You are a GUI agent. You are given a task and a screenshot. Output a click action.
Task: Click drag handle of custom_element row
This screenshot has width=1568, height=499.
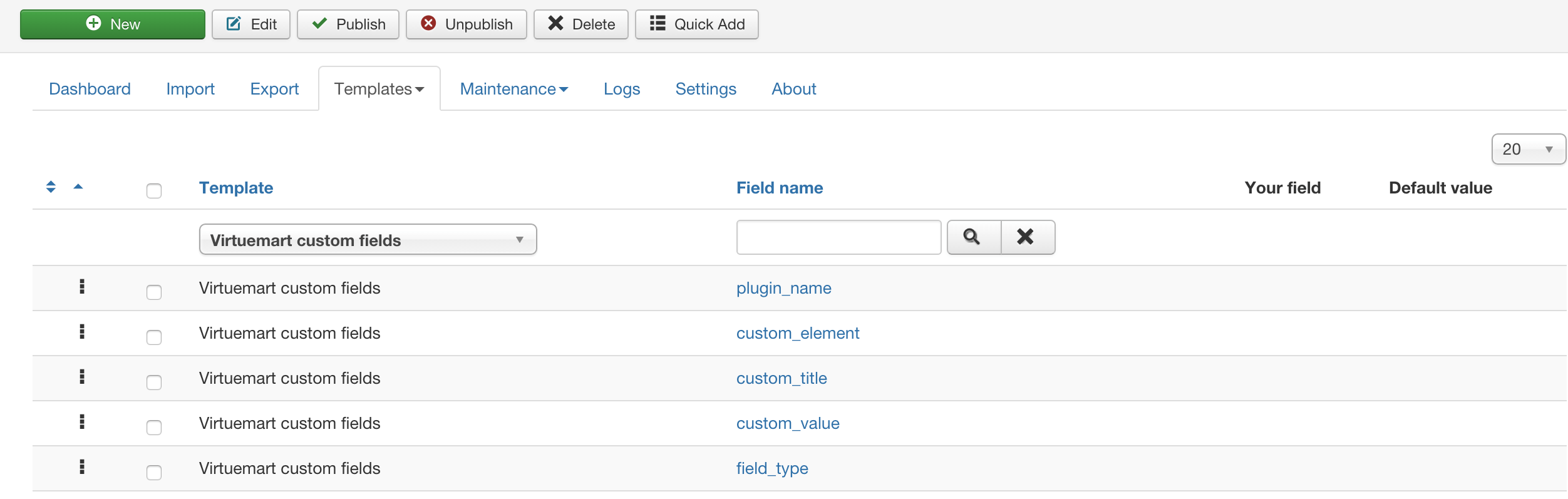pos(82,331)
